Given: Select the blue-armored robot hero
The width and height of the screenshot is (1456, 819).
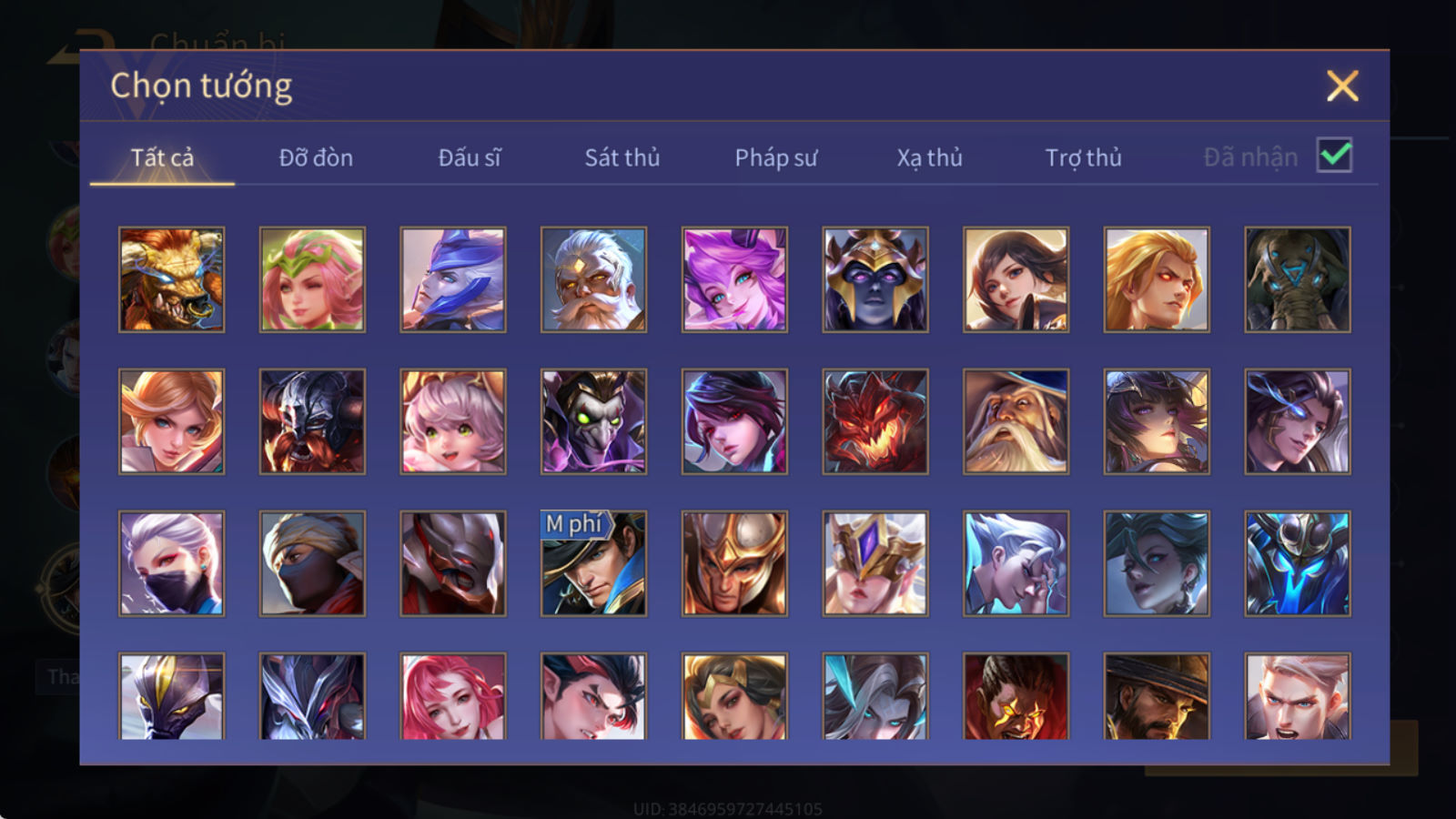Looking at the screenshot, I should [1298, 563].
